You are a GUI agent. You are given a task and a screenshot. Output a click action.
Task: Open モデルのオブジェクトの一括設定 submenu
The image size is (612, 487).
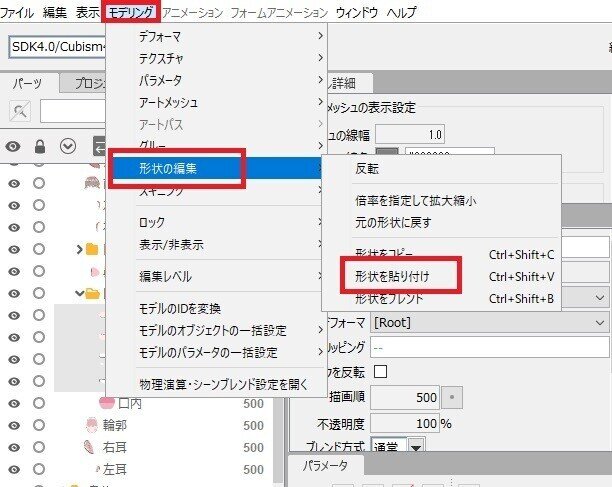point(217,331)
